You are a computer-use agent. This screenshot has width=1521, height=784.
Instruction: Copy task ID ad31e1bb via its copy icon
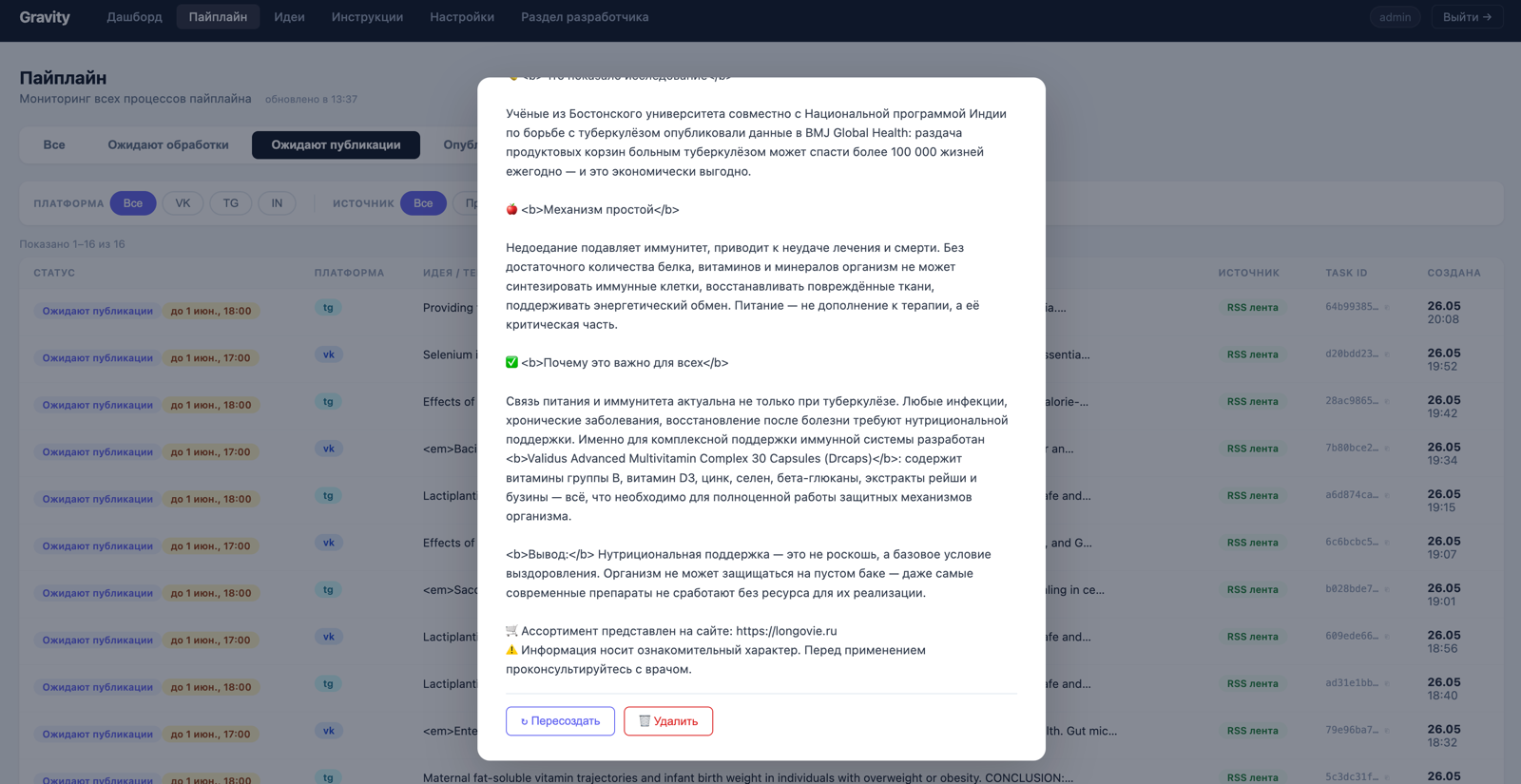pos(1387,683)
